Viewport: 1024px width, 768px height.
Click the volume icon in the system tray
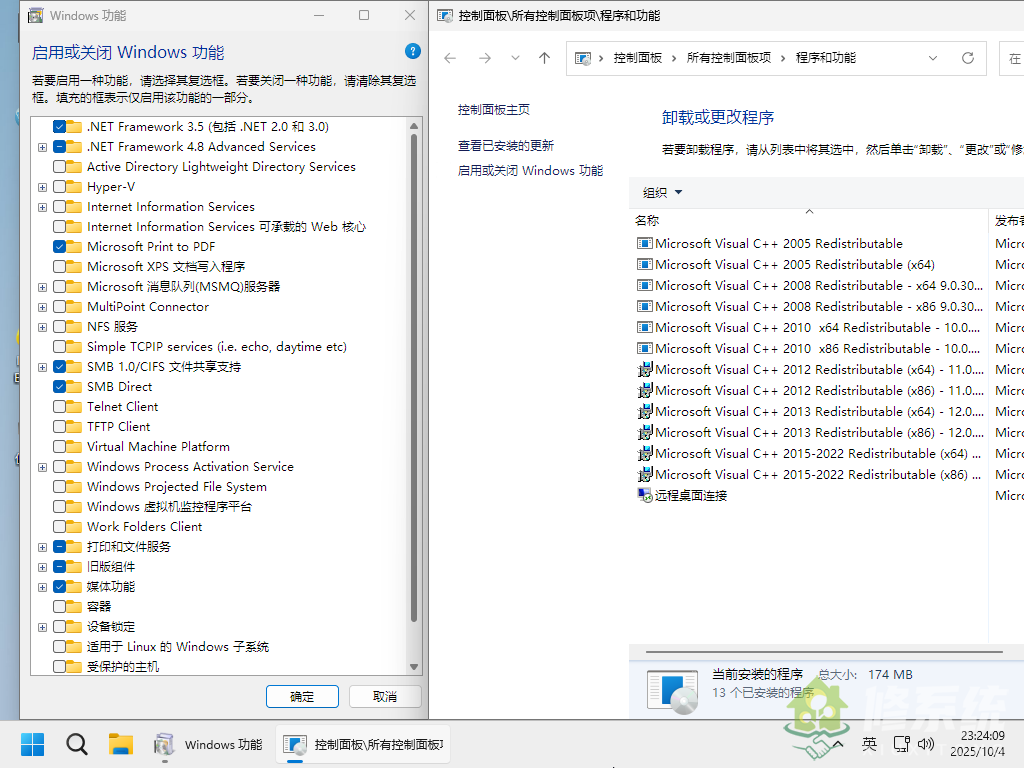(925, 744)
